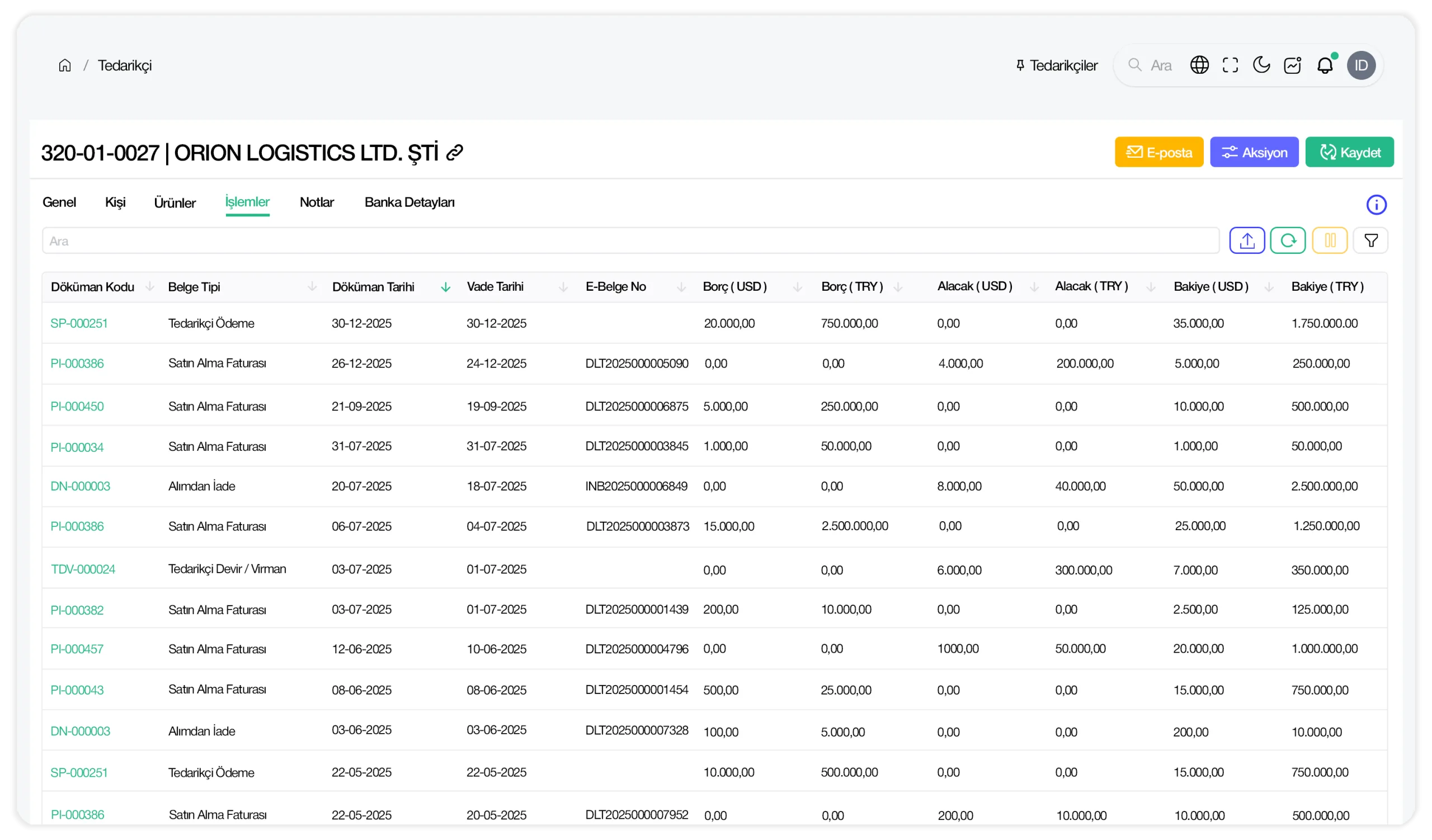Open document PI-000034
Viewport: 1432px width, 840px height.
pyautogui.click(x=77, y=447)
